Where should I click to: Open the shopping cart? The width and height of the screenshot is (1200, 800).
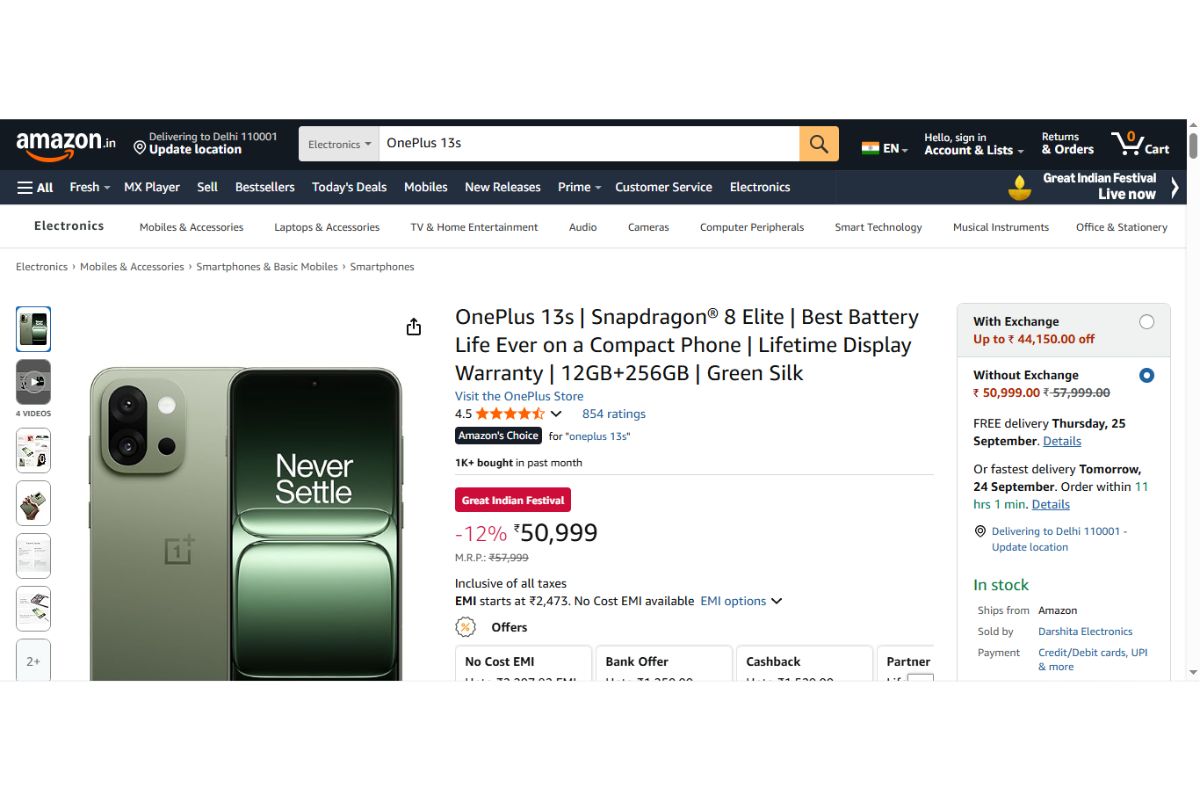pos(1139,143)
